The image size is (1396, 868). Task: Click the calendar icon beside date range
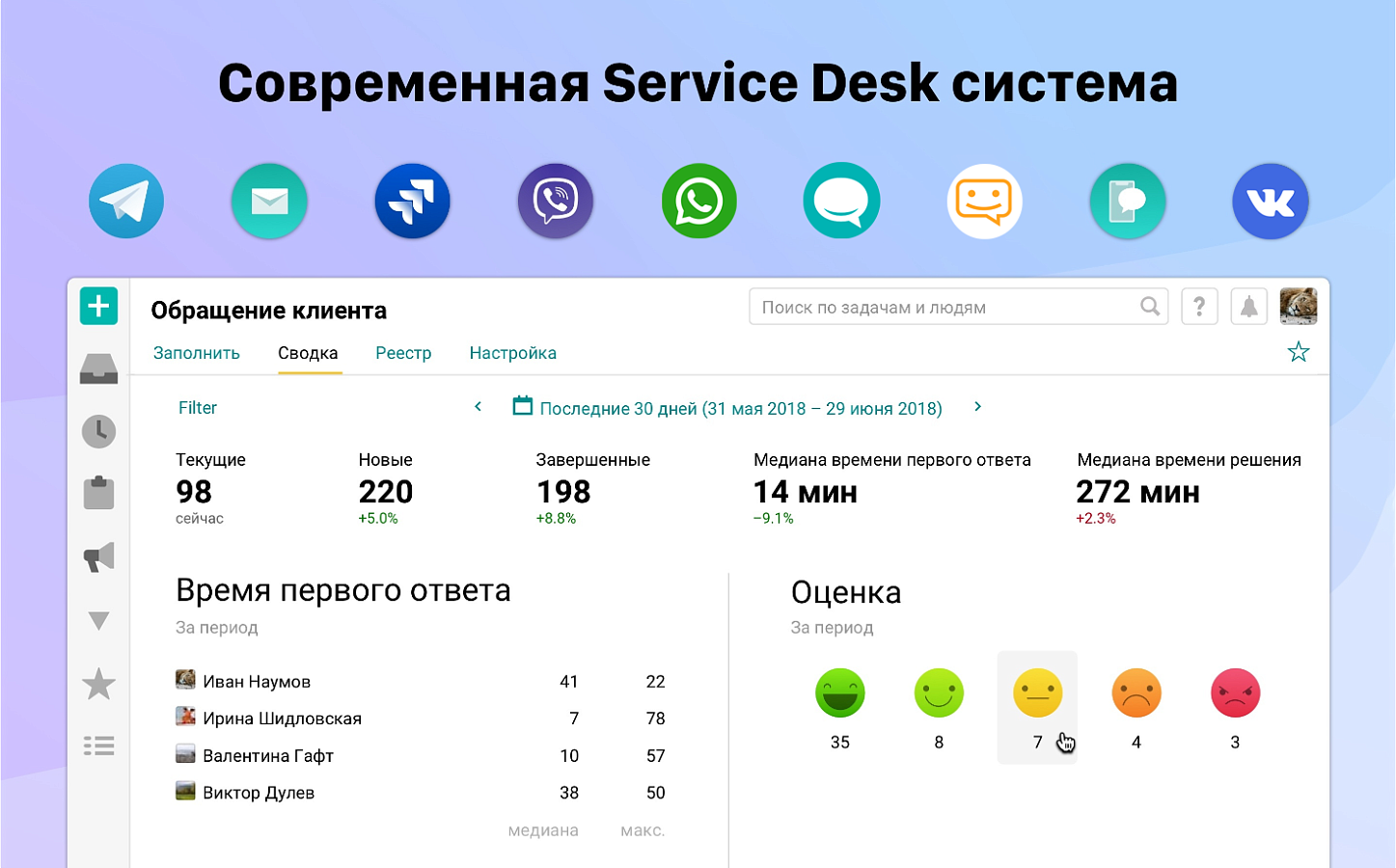click(x=522, y=406)
